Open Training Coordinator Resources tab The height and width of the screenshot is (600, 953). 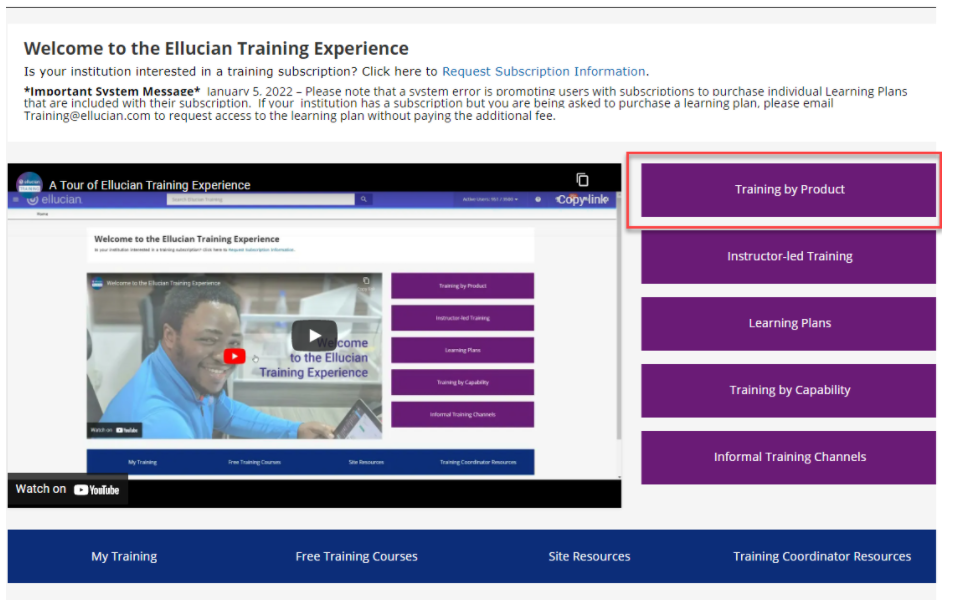click(x=822, y=556)
